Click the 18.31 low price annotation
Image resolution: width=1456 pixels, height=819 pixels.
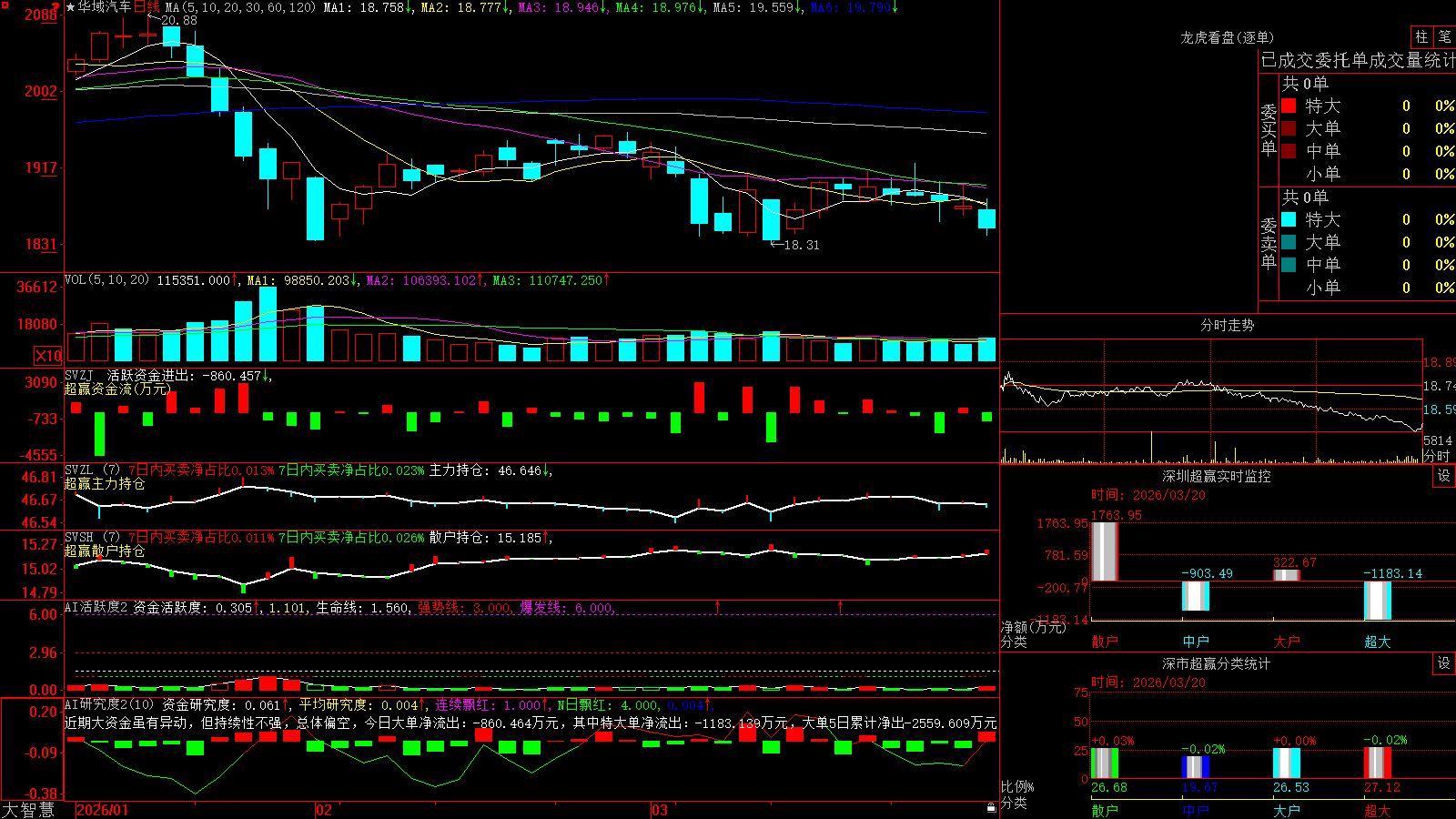[x=801, y=245]
